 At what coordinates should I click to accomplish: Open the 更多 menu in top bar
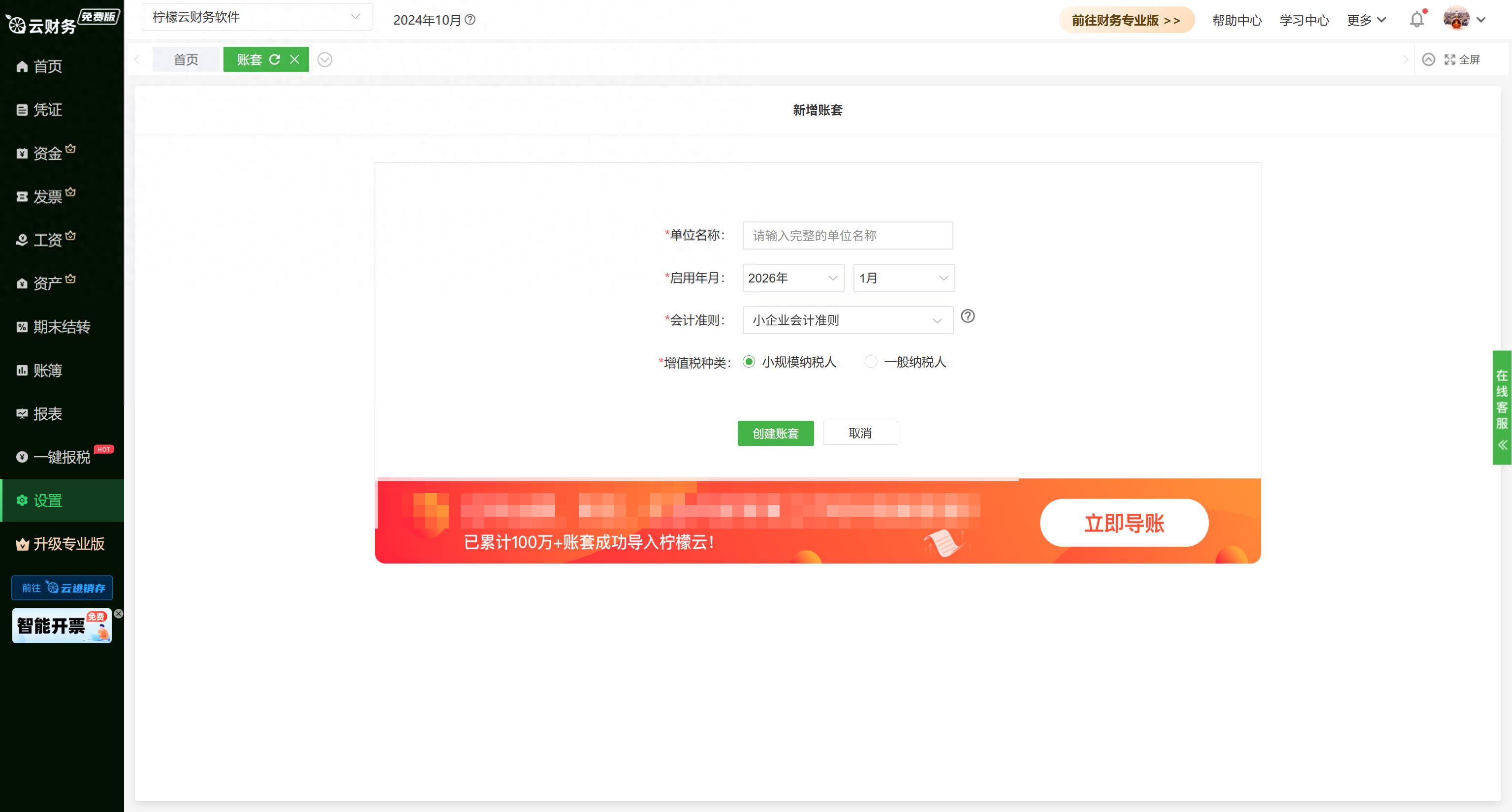[1366, 19]
